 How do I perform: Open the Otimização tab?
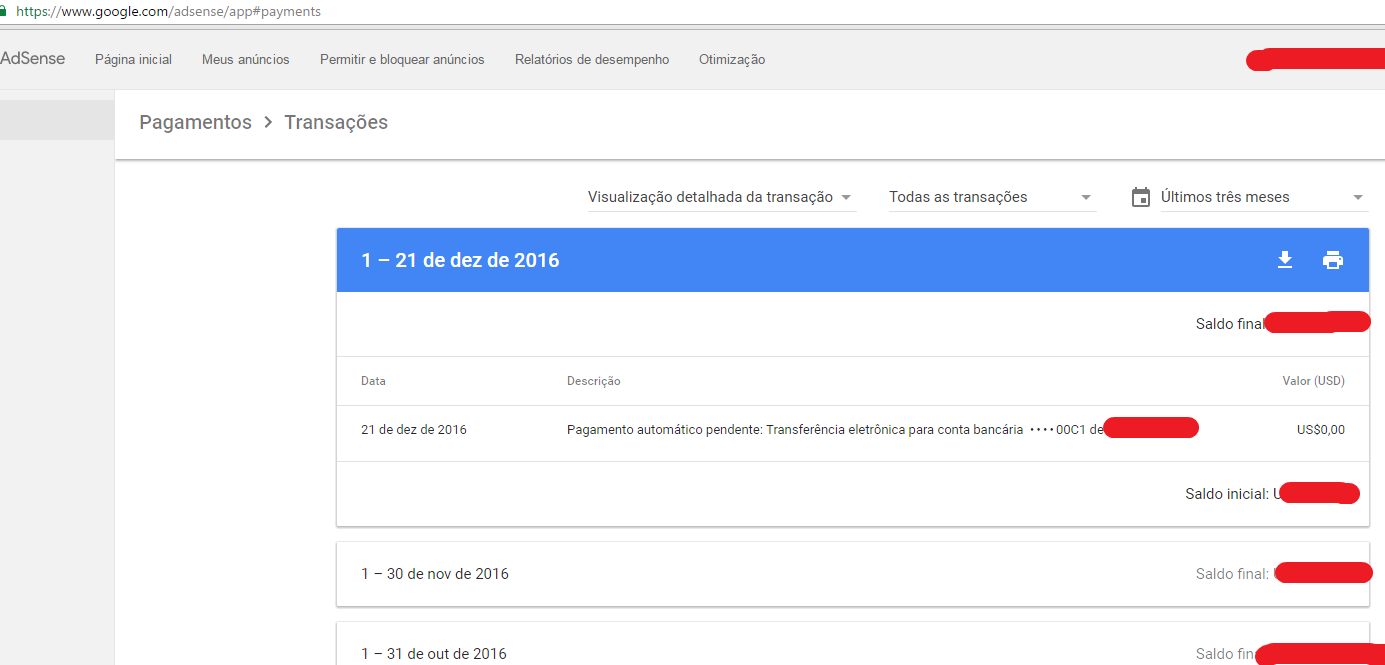732,60
